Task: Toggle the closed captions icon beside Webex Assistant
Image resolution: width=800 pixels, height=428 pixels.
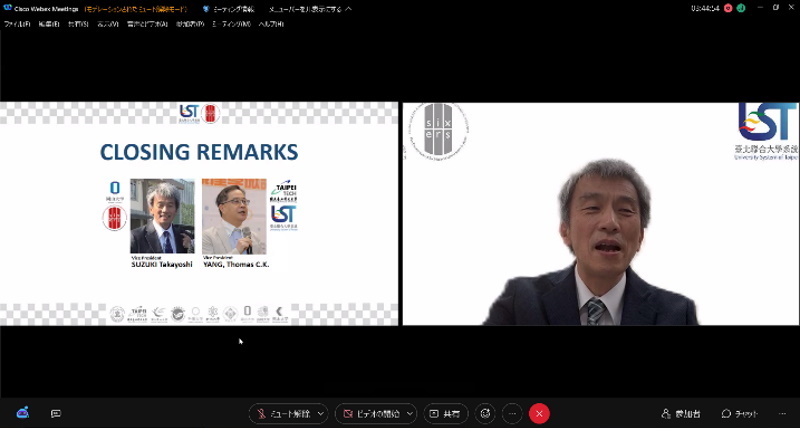Action: [56, 414]
